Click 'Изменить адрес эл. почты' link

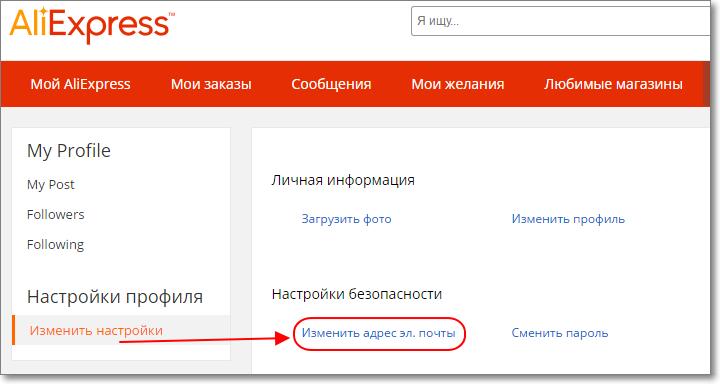click(x=378, y=333)
